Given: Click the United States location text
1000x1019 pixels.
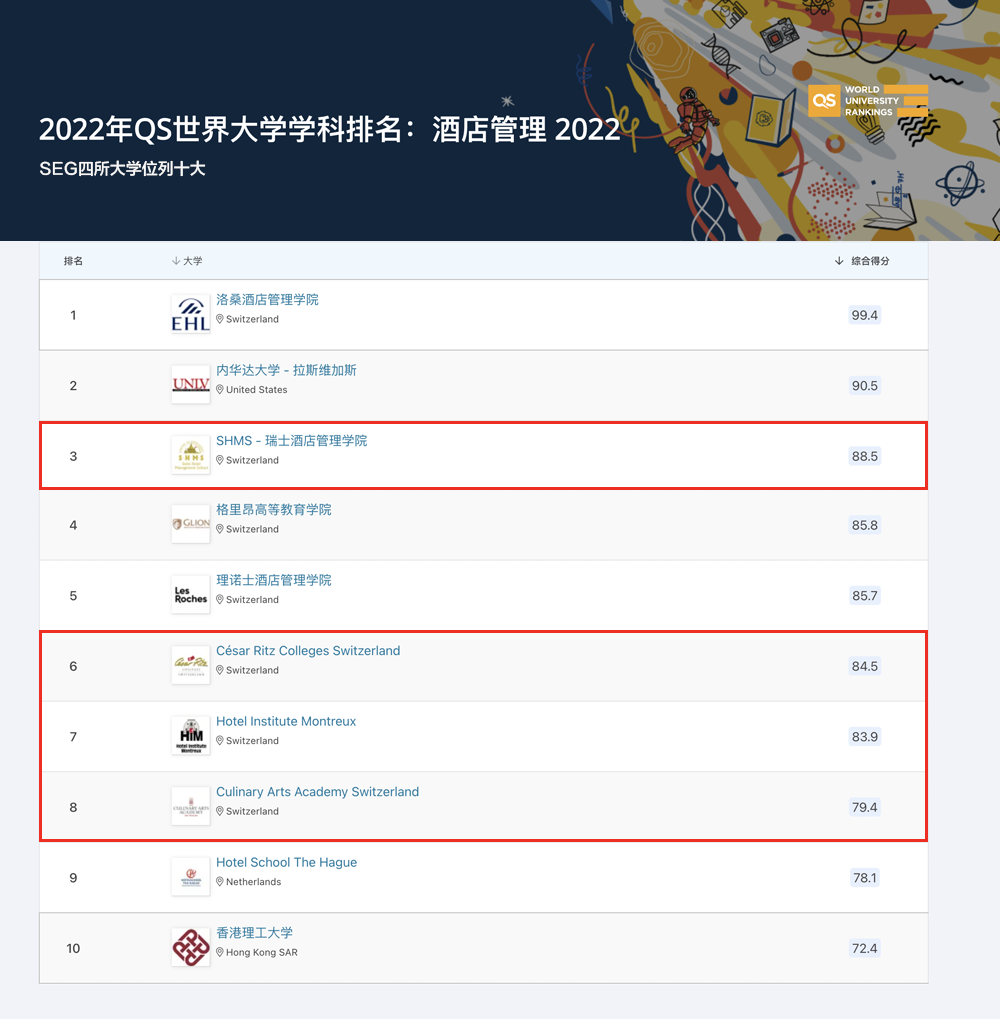Looking at the screenshot, I should 257,389.
